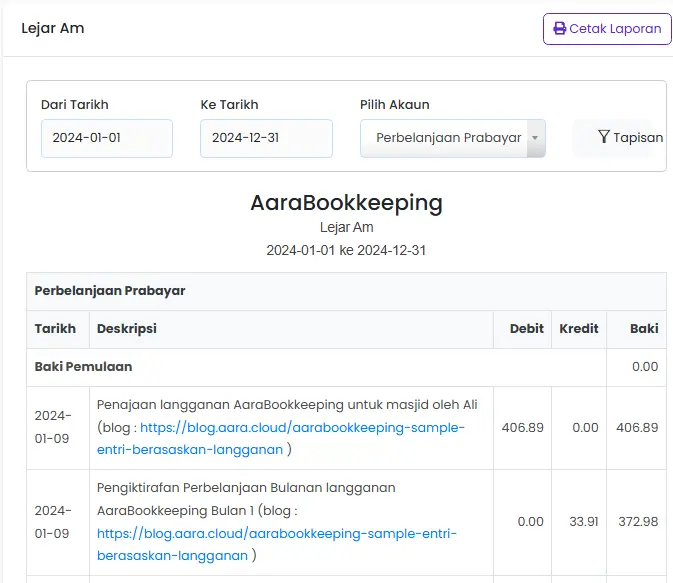
Task: Click the Cetak Laporan print button
Action: 607,29
